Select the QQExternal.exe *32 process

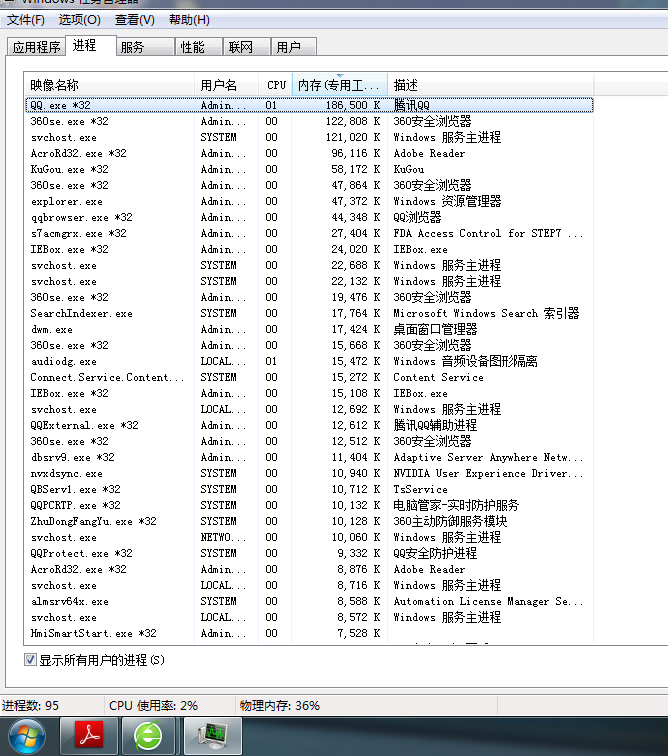(x=309, y=425)
